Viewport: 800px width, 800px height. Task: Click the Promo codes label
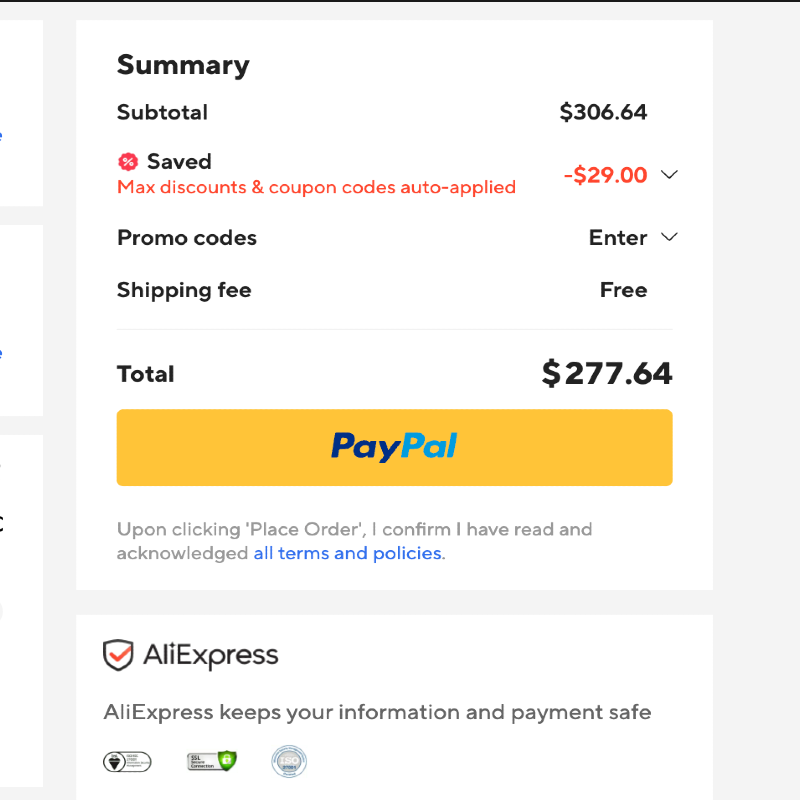[x=187, y=238]
